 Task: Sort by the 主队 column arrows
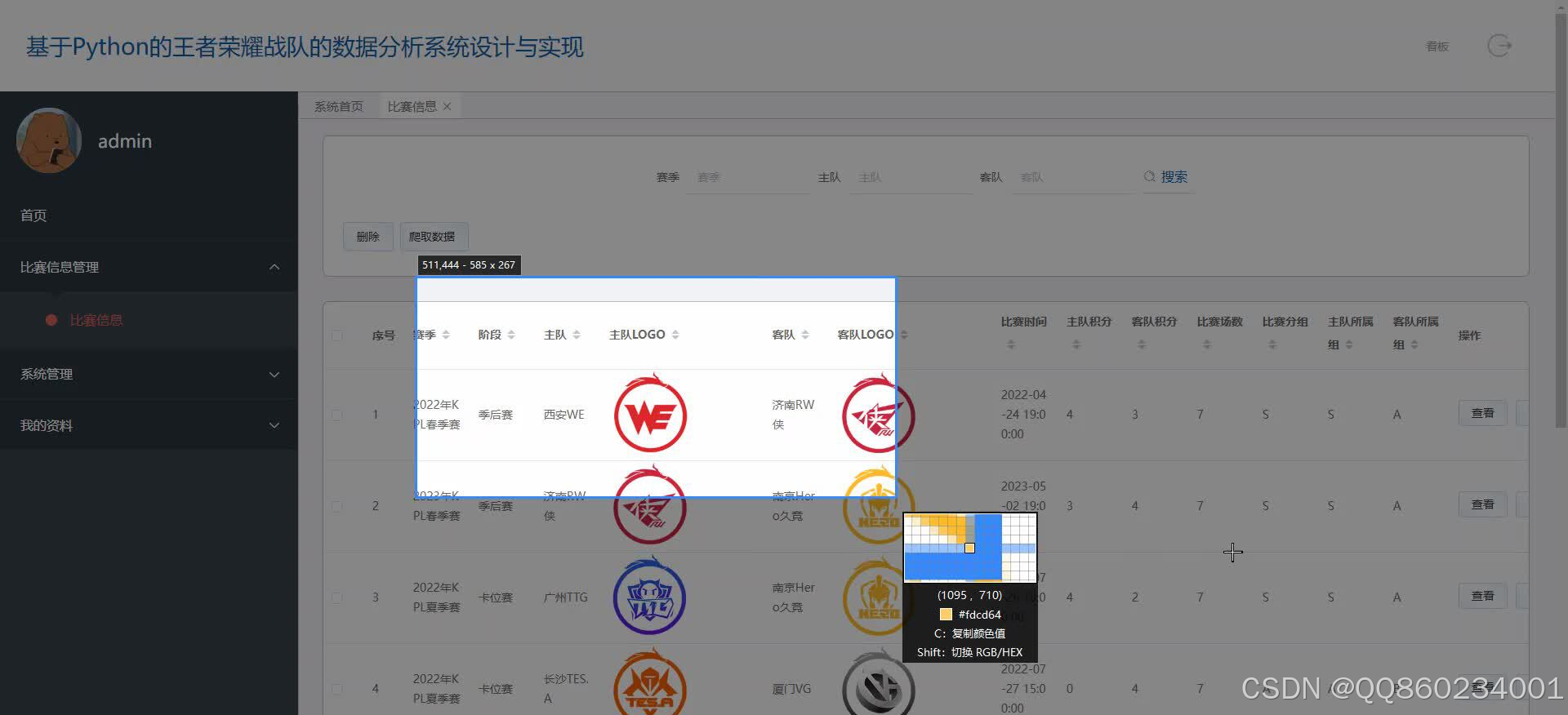577,335
